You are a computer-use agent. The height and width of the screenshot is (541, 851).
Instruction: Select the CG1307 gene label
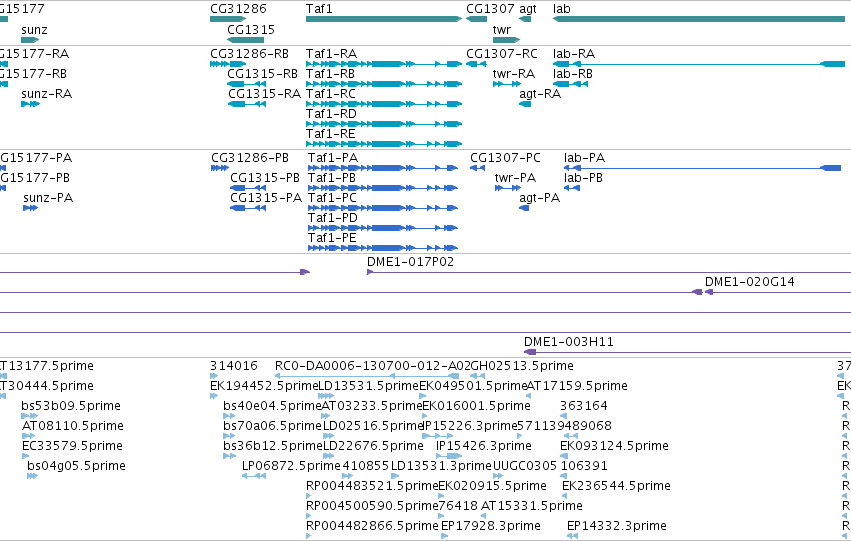(x=491, y=9)
